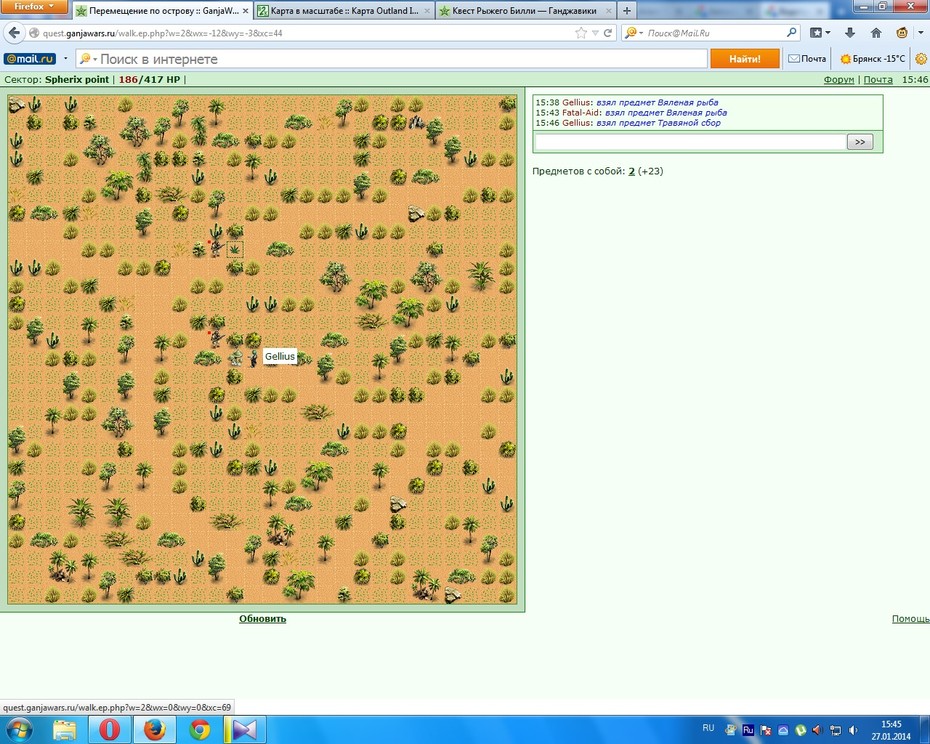Open the bookmarks menu icon

coord(816,33)
